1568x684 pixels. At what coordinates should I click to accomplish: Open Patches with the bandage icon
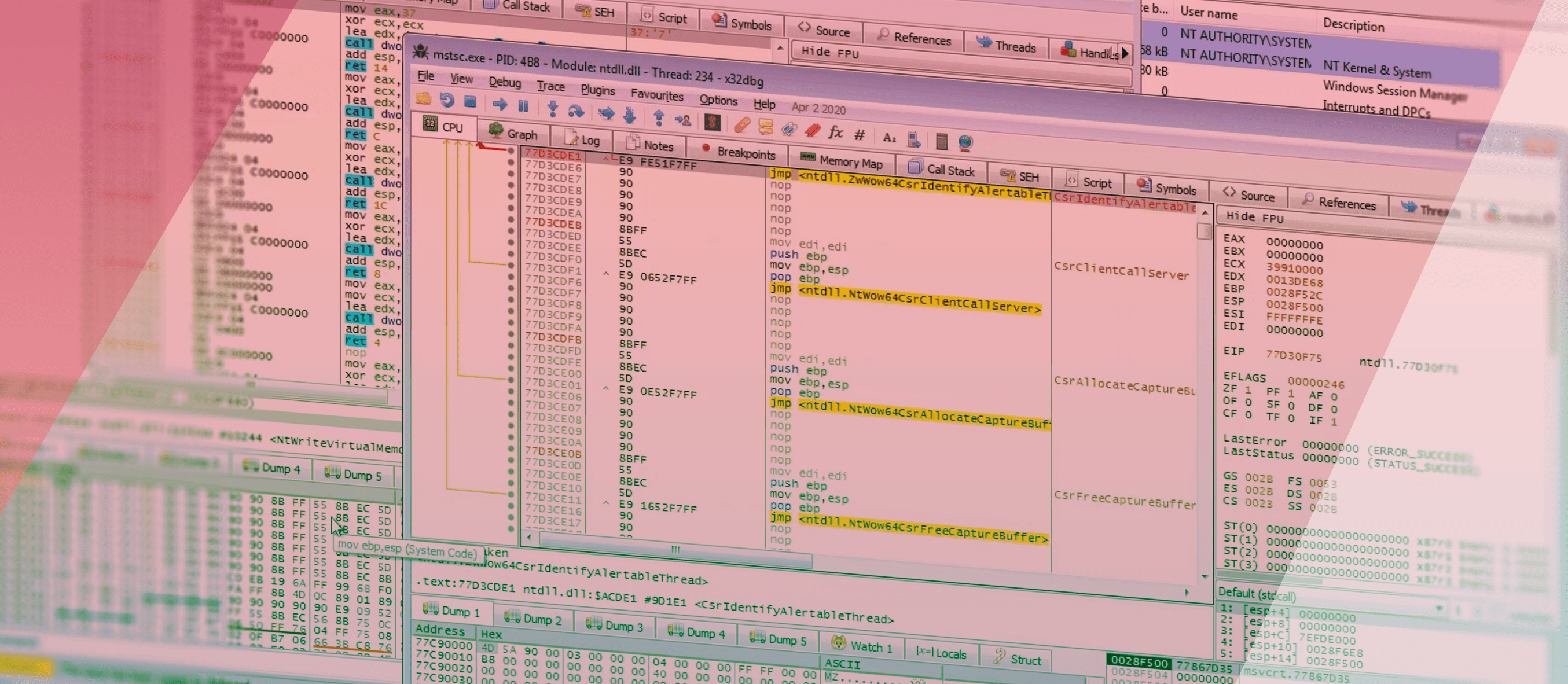[741, 125]
